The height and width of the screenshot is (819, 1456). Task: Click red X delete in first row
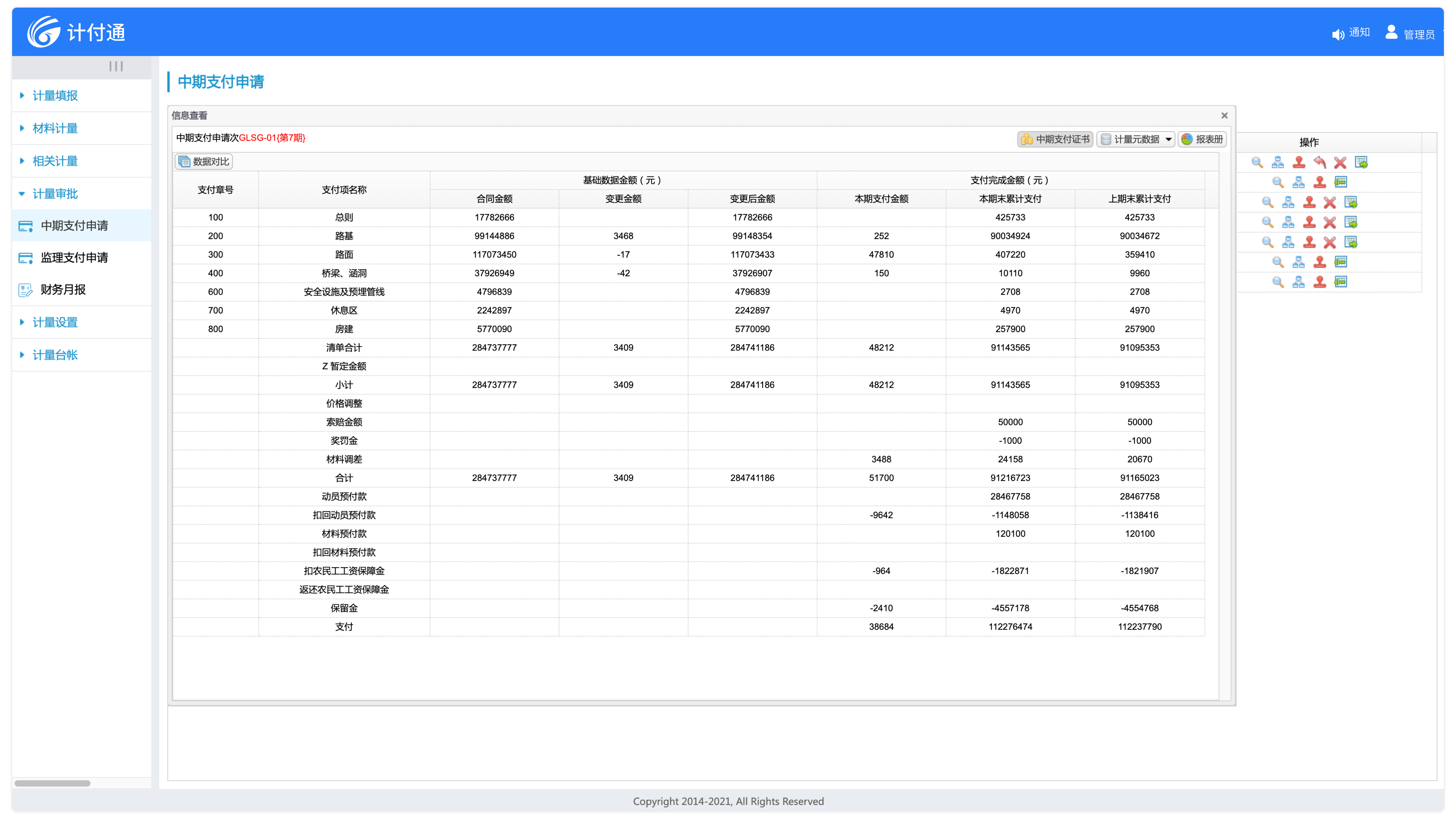point(1340,162)
